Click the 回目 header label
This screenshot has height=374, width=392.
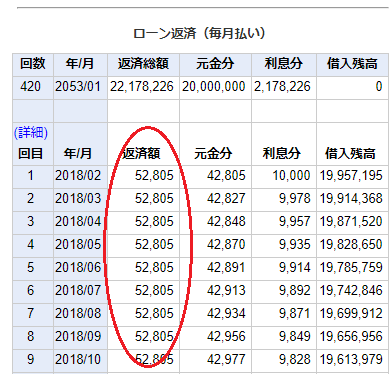30,154
